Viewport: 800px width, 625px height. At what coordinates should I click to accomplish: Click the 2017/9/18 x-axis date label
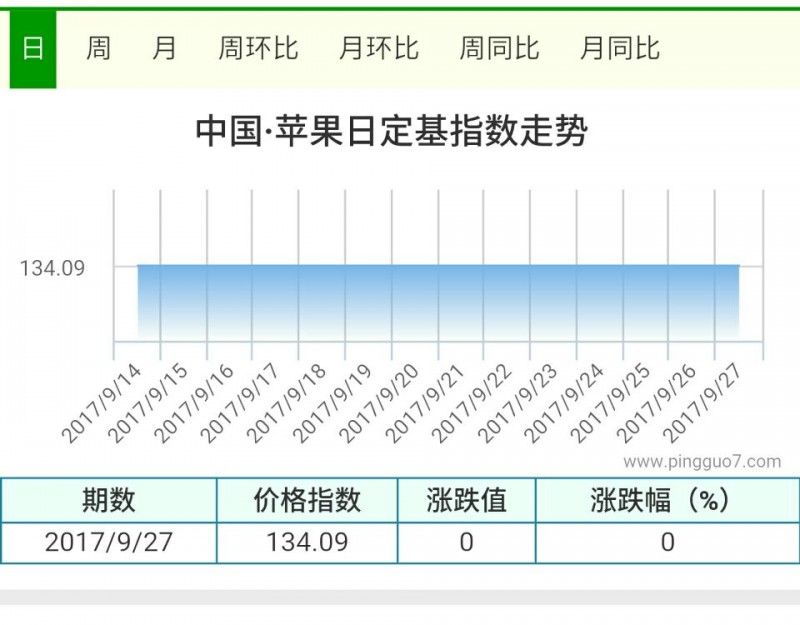286,403
